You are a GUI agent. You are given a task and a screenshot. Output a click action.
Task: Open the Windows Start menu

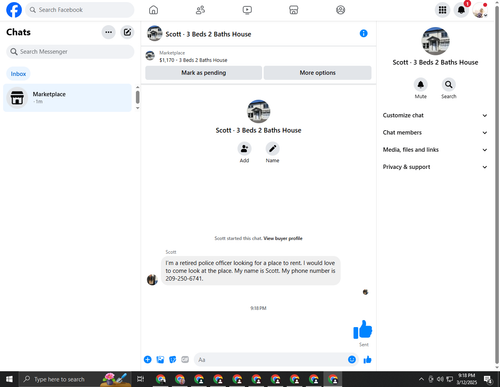[x=9, y=379]
